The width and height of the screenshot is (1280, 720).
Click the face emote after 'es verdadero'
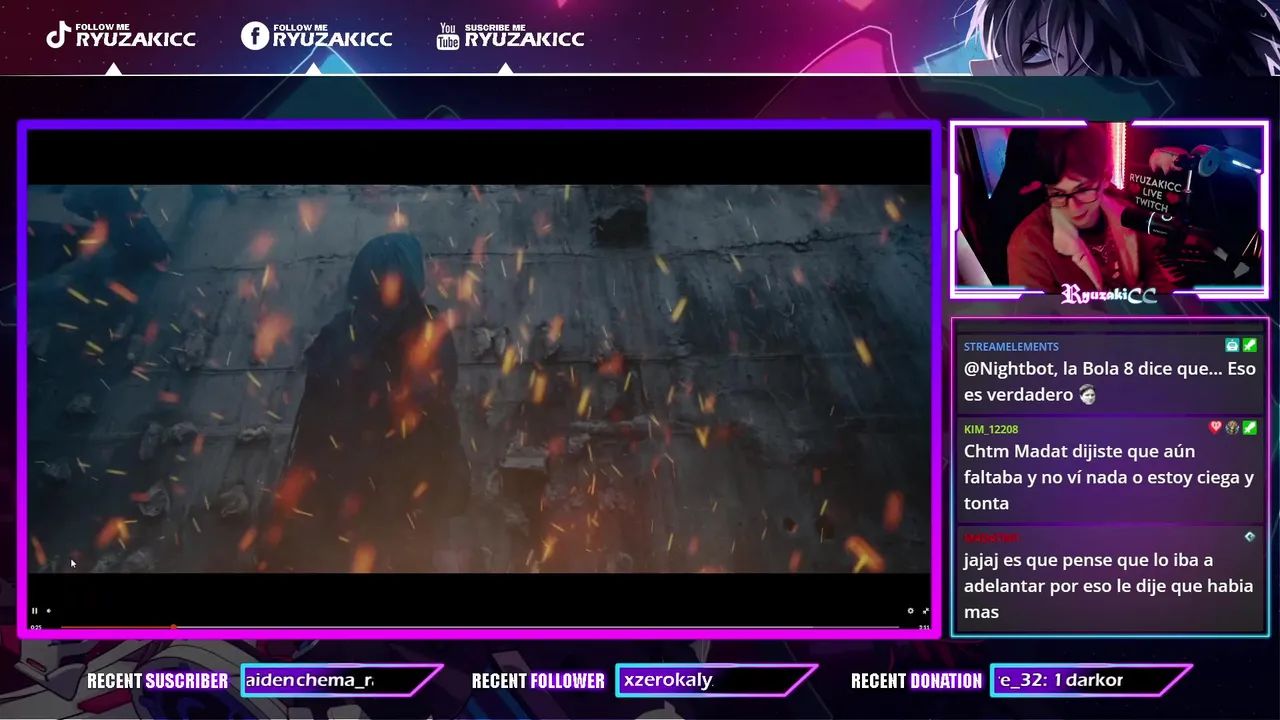click(1088, 395)
